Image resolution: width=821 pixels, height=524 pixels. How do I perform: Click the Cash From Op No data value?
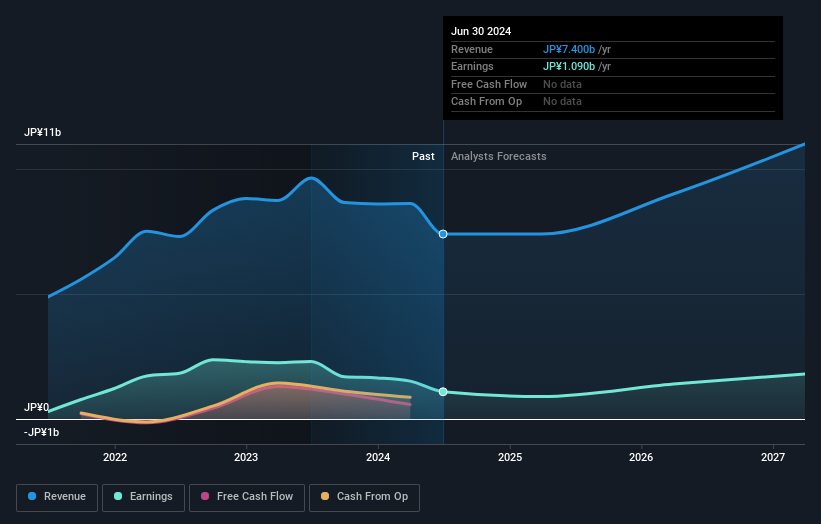562,102
